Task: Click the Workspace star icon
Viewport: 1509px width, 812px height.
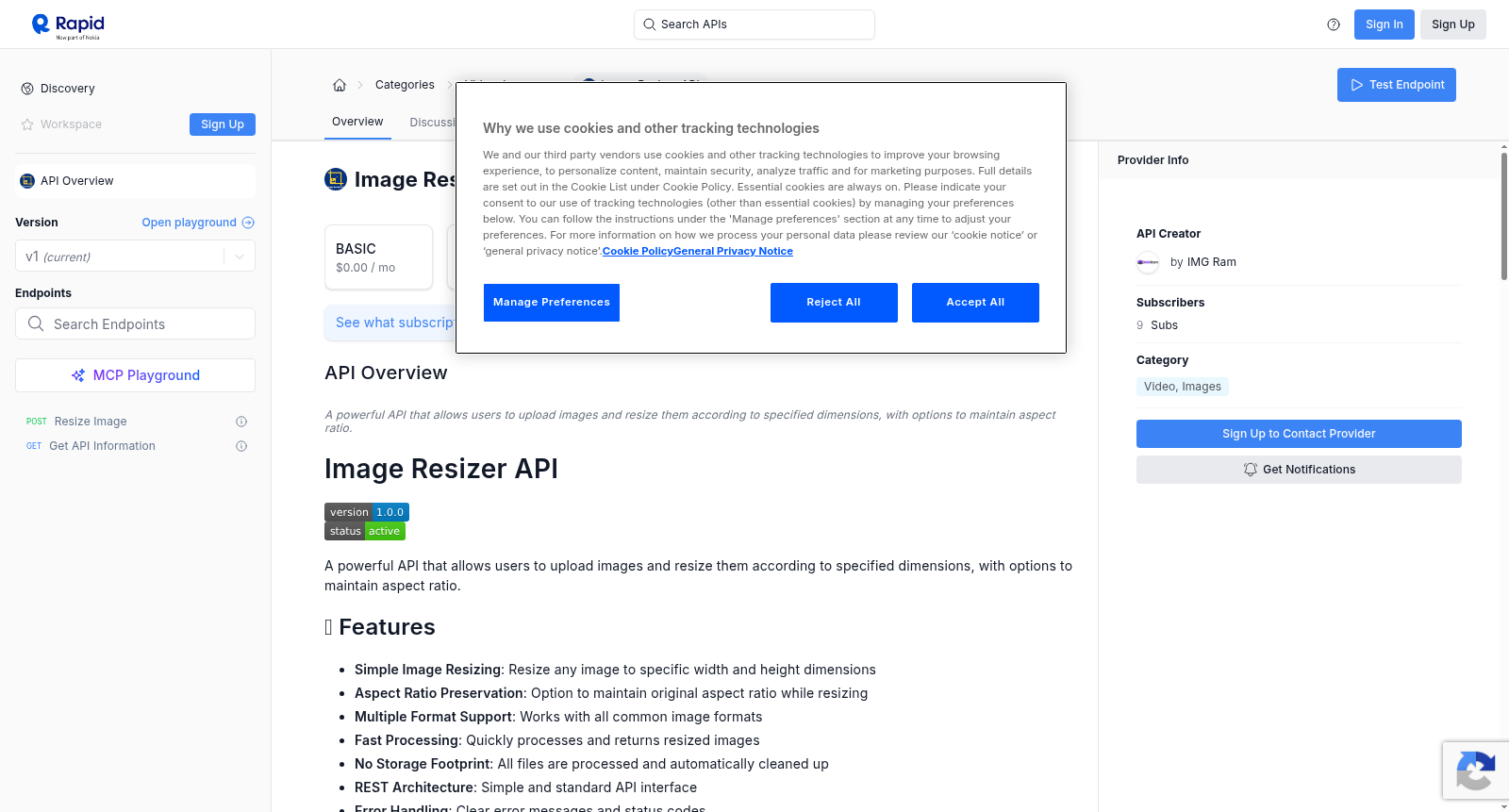Action: click(x=27, y=124)
